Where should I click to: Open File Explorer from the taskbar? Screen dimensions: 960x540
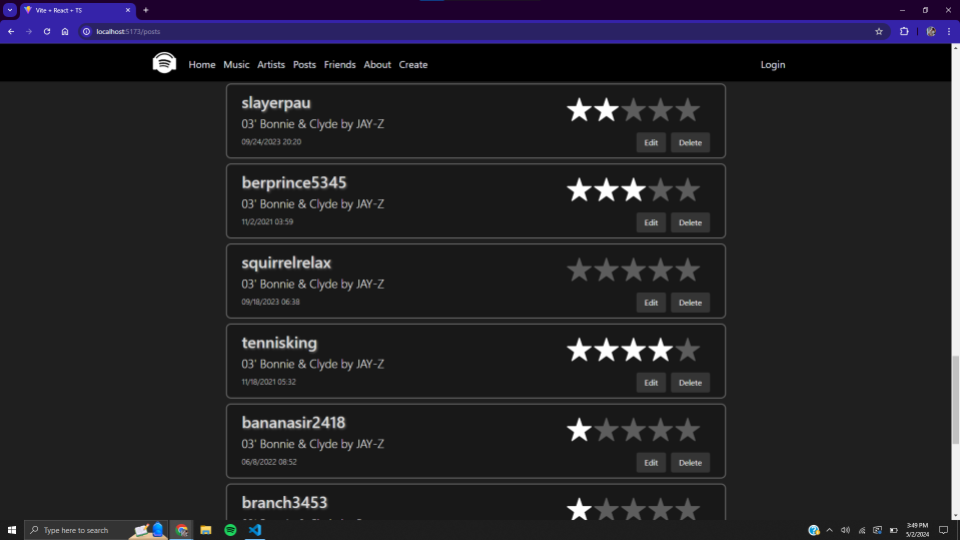pyautogui.click(x=206, y=530)
